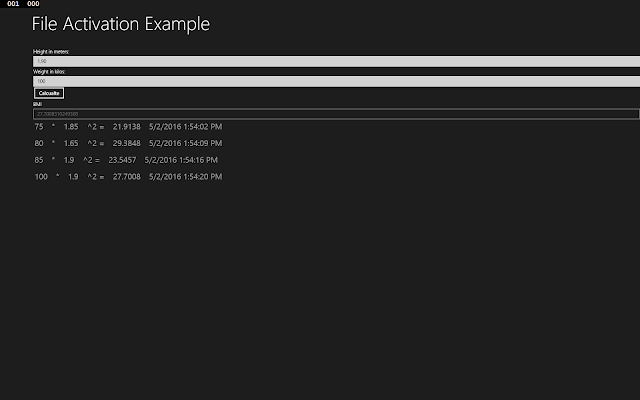Click the 'Weight in kilos' label
640x400 pixels.
coord(49,71)
